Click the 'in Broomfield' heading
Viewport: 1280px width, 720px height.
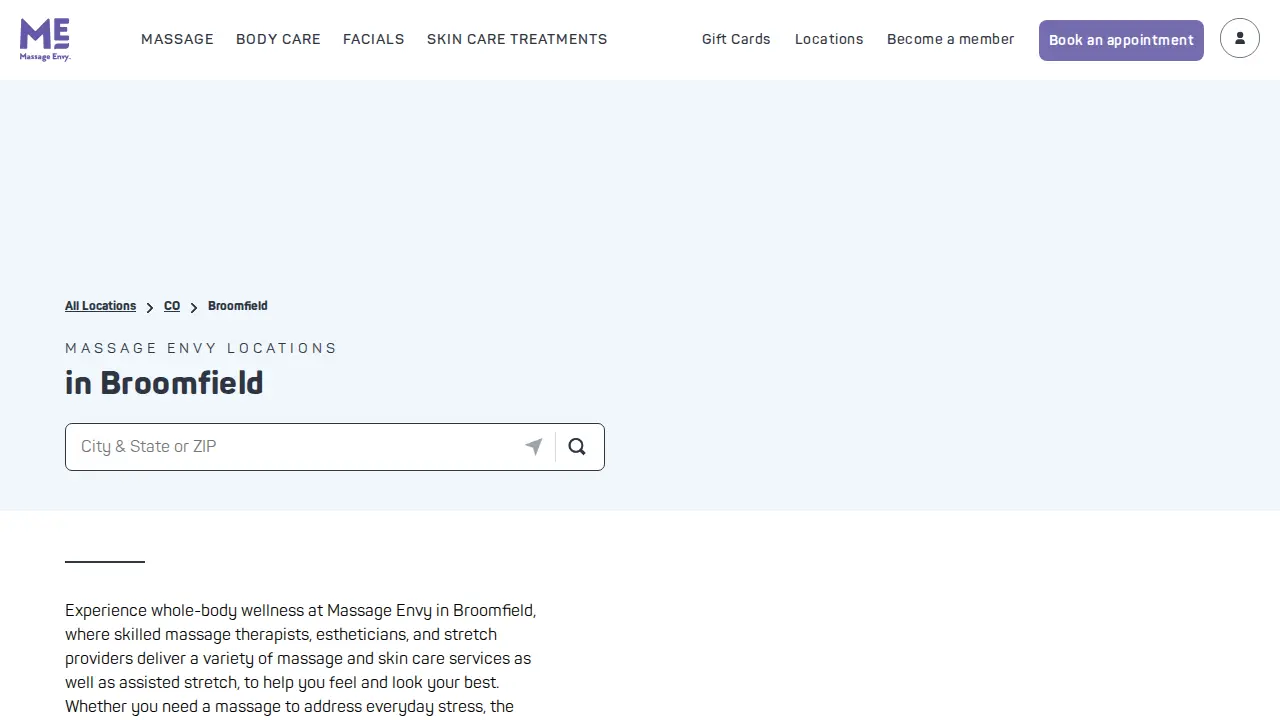coord(164,383)
